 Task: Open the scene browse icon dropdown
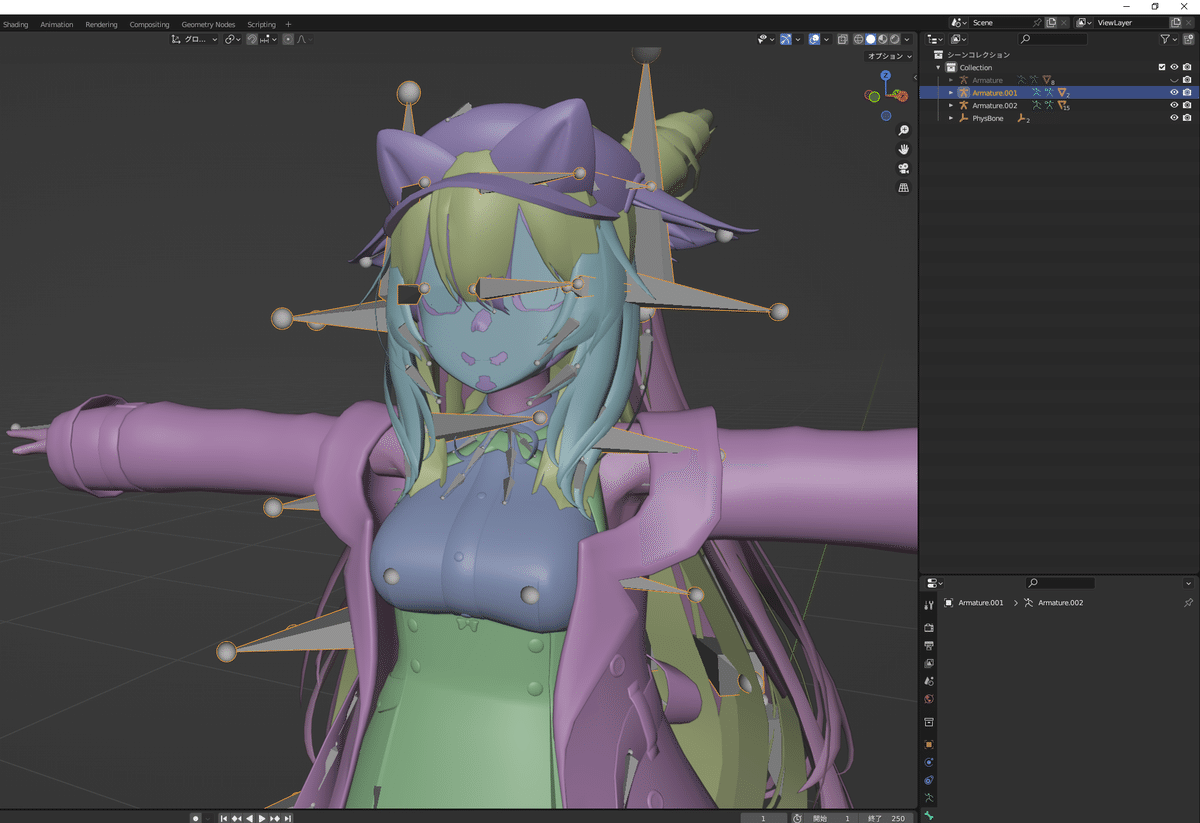click(x=958, y=22)
